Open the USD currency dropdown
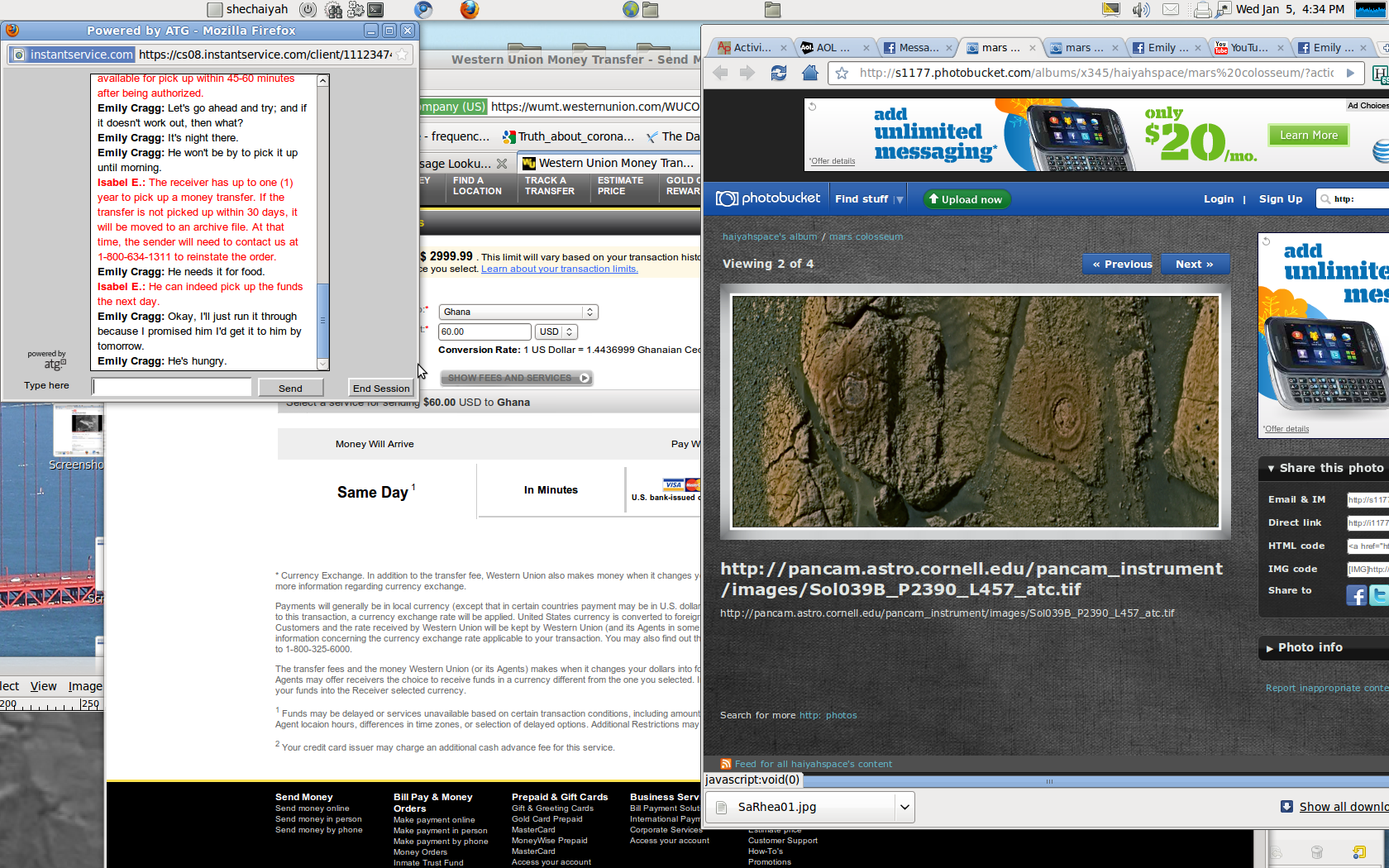This screenshot has height=868, width=1389. tap(556, 331)
